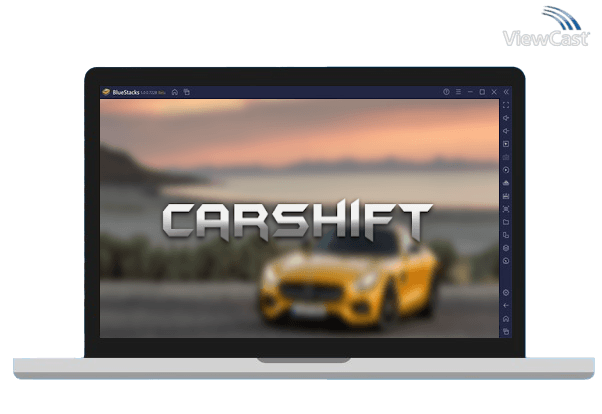Go to Android home via sidebar bottom
The image size is (602, 414).
coord(506,319)
